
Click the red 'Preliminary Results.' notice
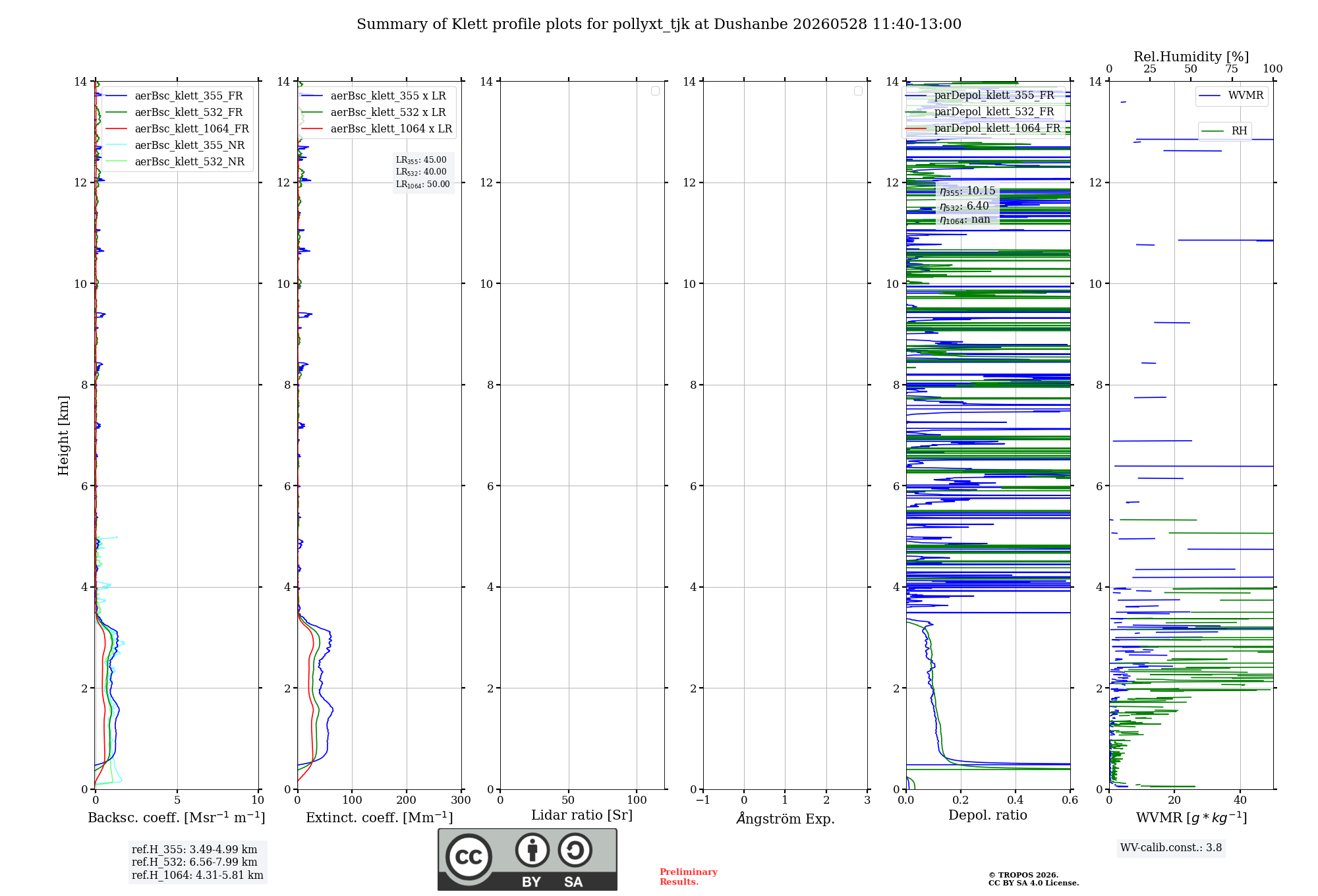tap(689, 877)
